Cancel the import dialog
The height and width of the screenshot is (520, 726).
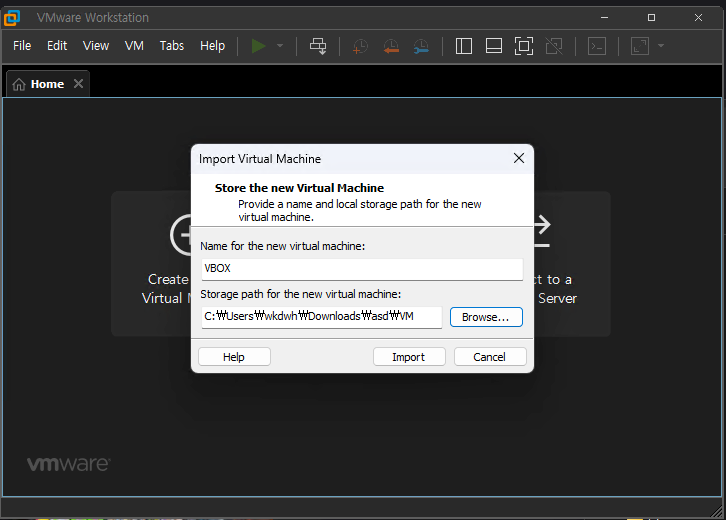490,357
